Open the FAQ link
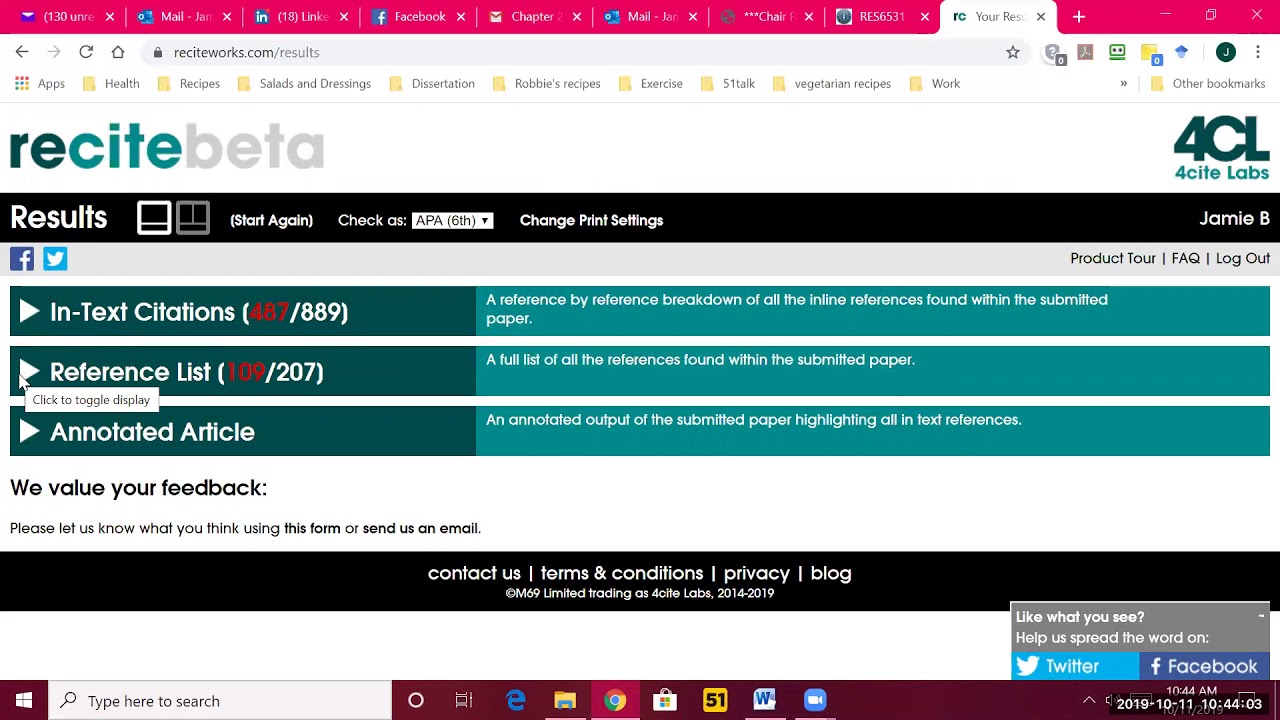Screen dimensions: 1280x720 (x=1185, y=258)
